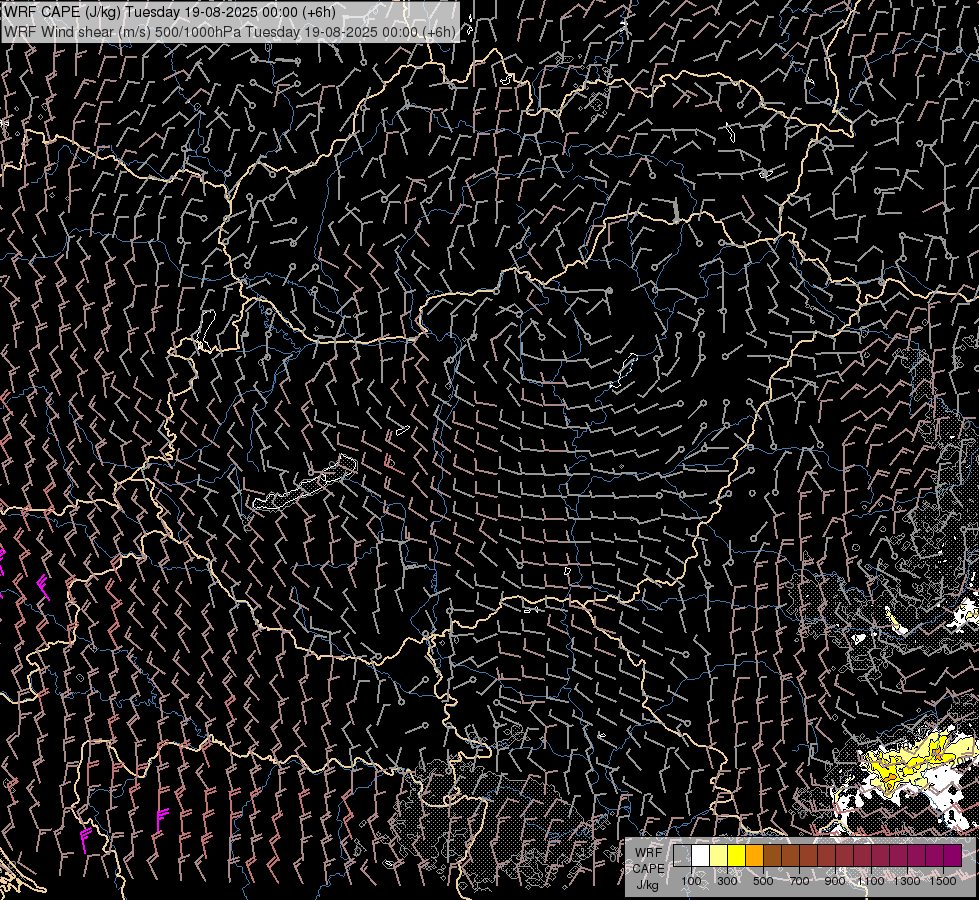Select the orange 400–500 J/kg legend swatch
This screenshot has width=979, height=900.
pos(754,856)
